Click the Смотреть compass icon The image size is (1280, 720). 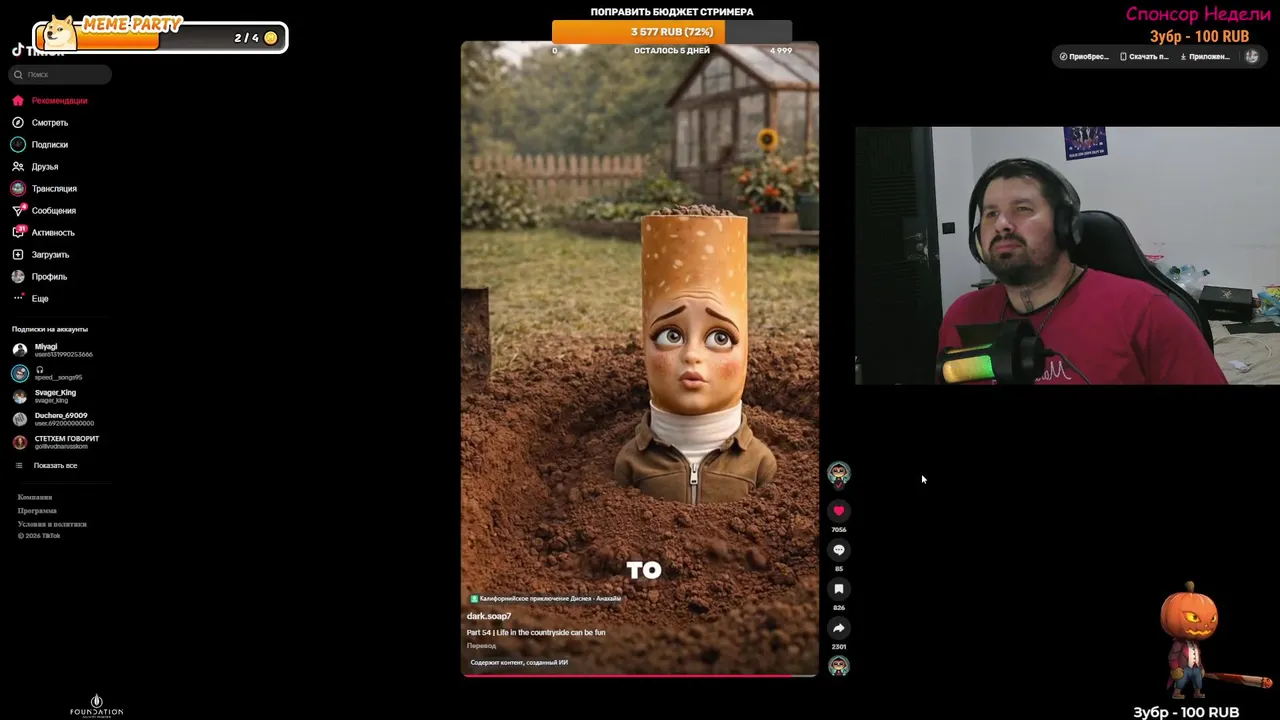coord(18,122)
